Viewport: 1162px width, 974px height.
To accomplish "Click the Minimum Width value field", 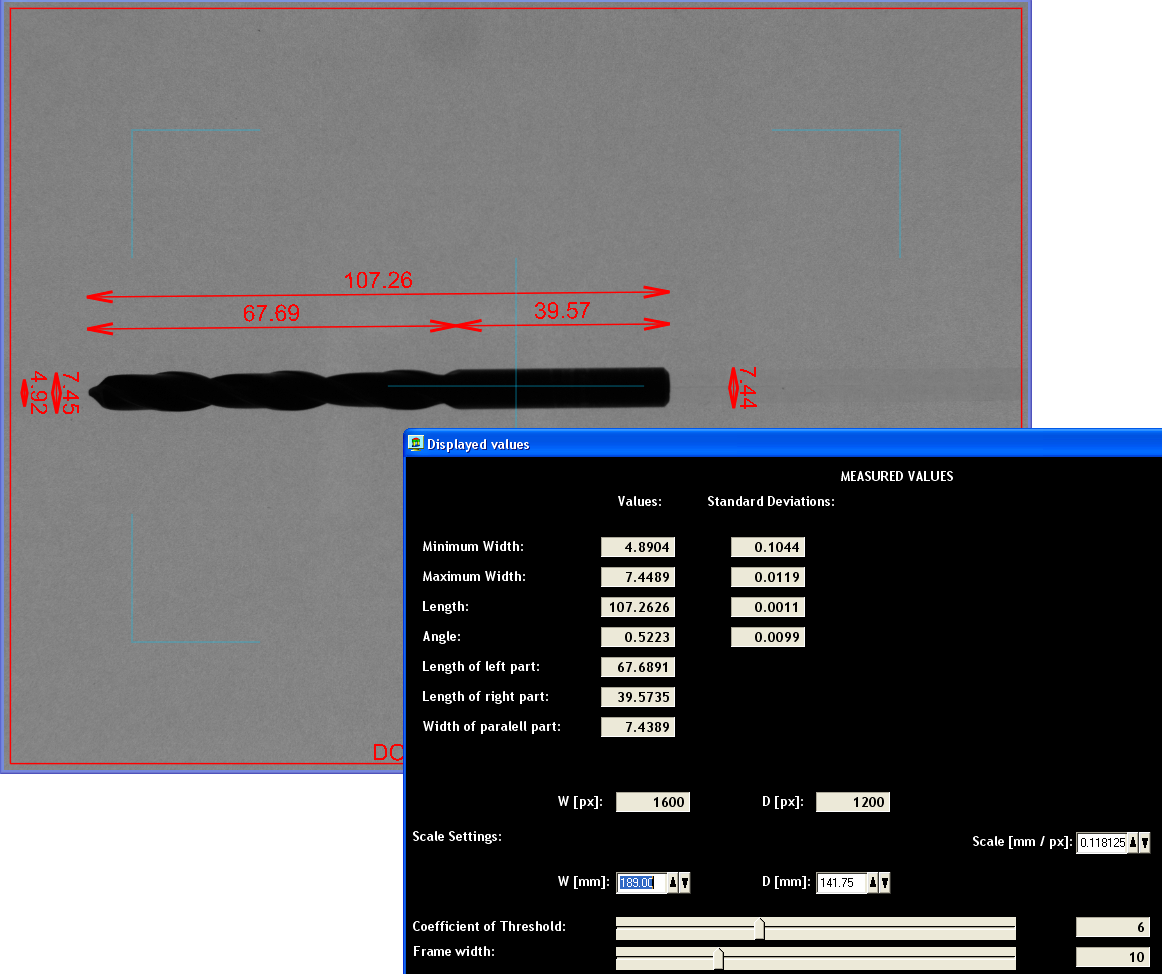I will [638, 547].
